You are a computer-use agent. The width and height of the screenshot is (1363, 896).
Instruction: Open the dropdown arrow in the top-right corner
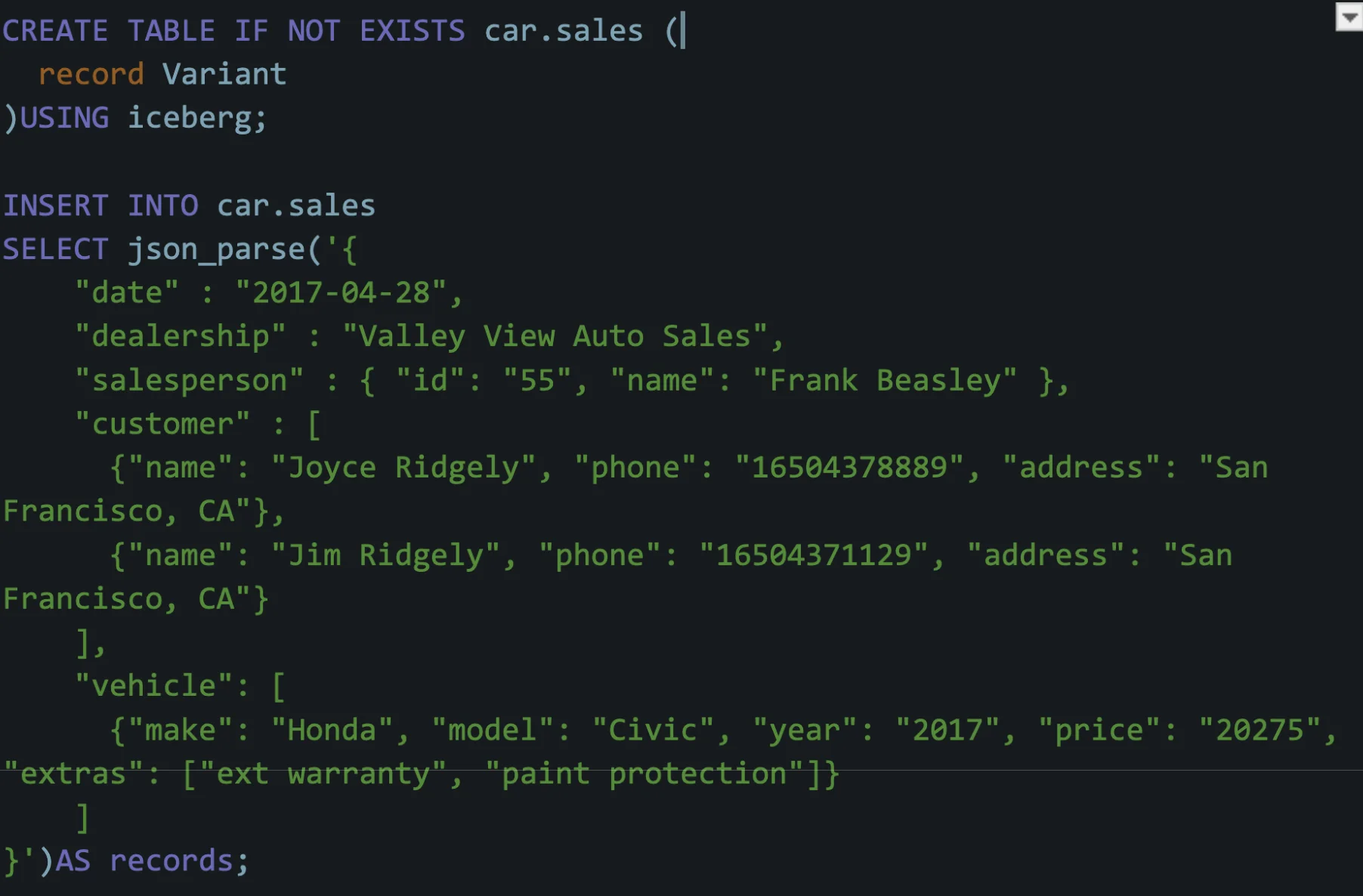click(1349, 17)
